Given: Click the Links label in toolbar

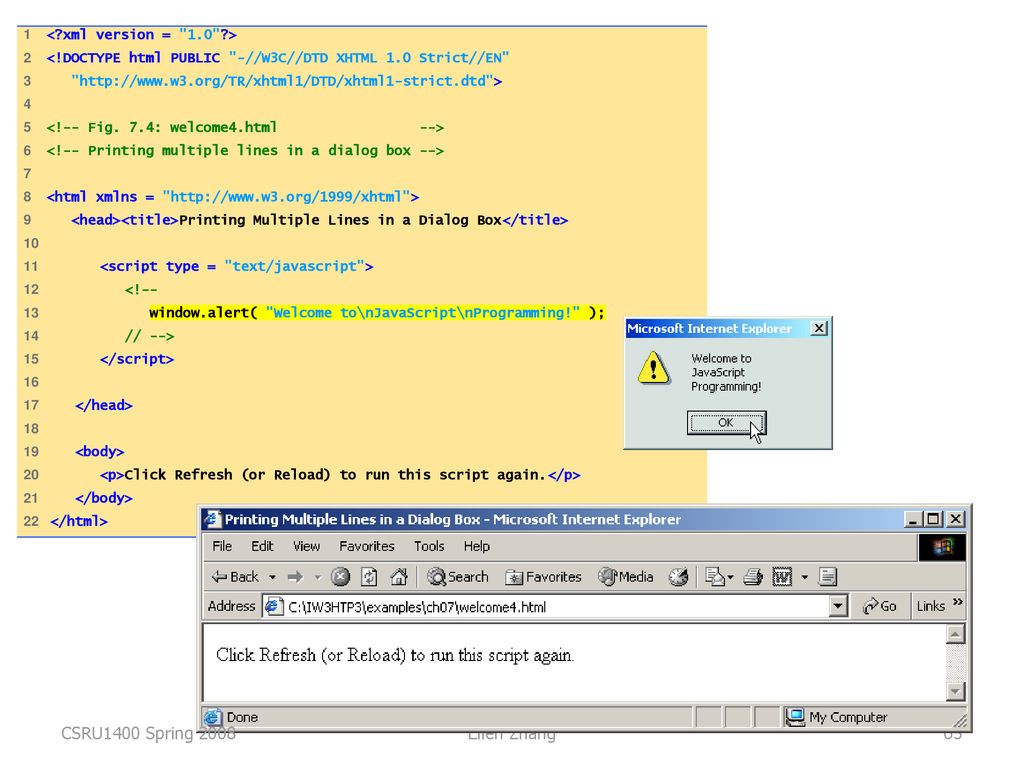Looking at the screenshot, I should (931, 606).
